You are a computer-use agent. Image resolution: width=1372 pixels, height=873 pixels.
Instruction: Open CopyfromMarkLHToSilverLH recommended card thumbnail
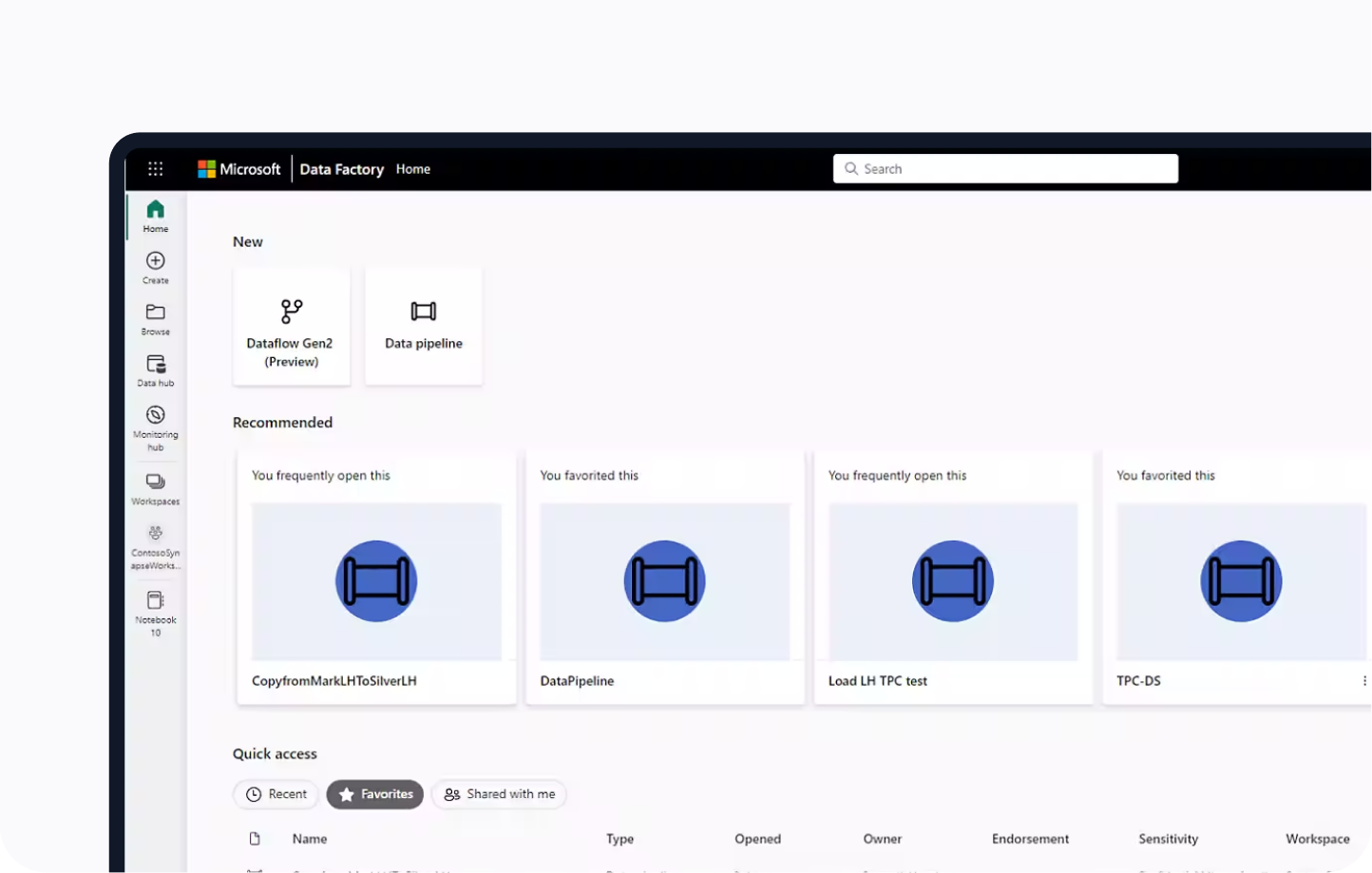(376, 581)
